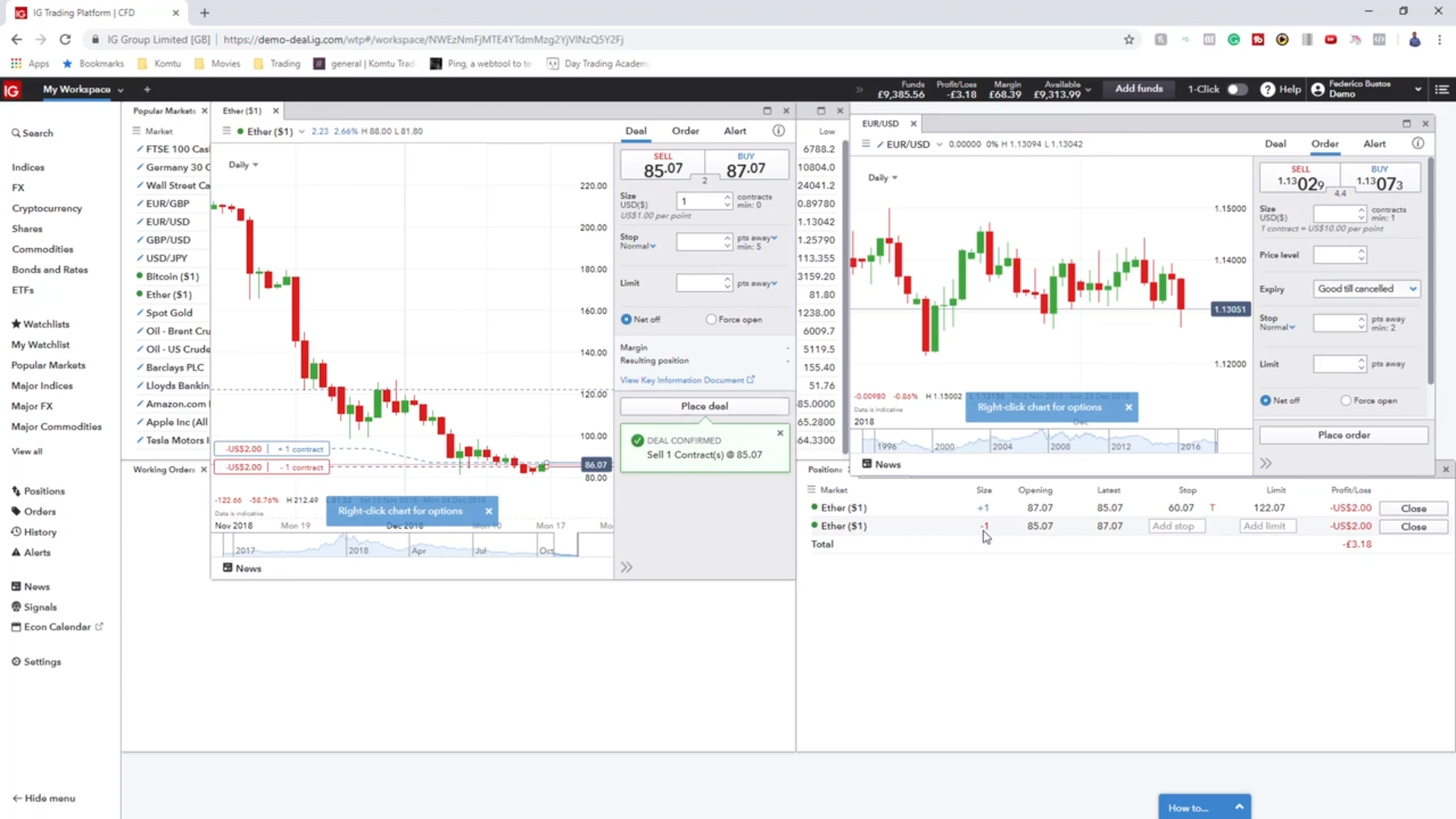The width and height of the screenshot is (1456, 819).
Task: Open the Search tool in sidebar
Action: pyautogui.click(x=33, y=133)
